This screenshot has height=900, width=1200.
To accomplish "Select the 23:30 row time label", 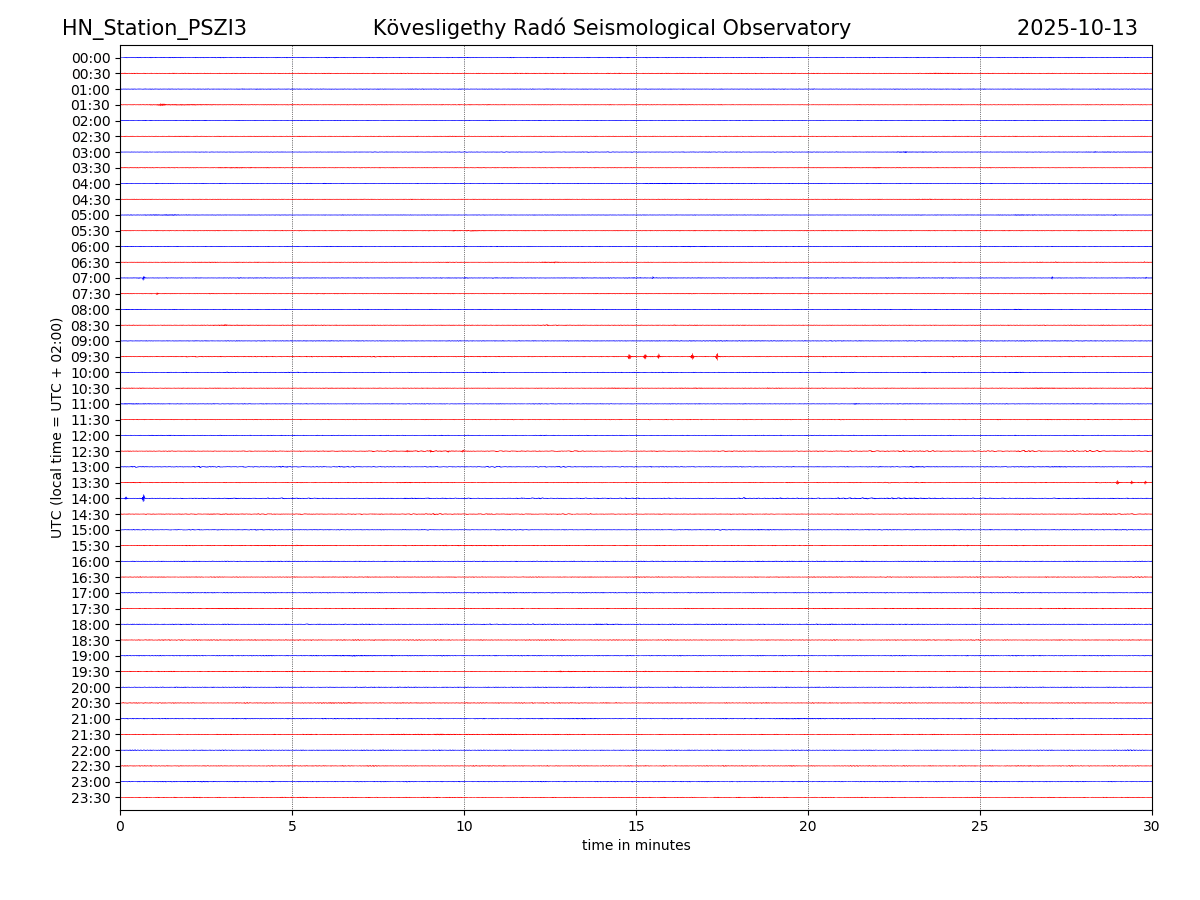I will (x=90, y=798).
